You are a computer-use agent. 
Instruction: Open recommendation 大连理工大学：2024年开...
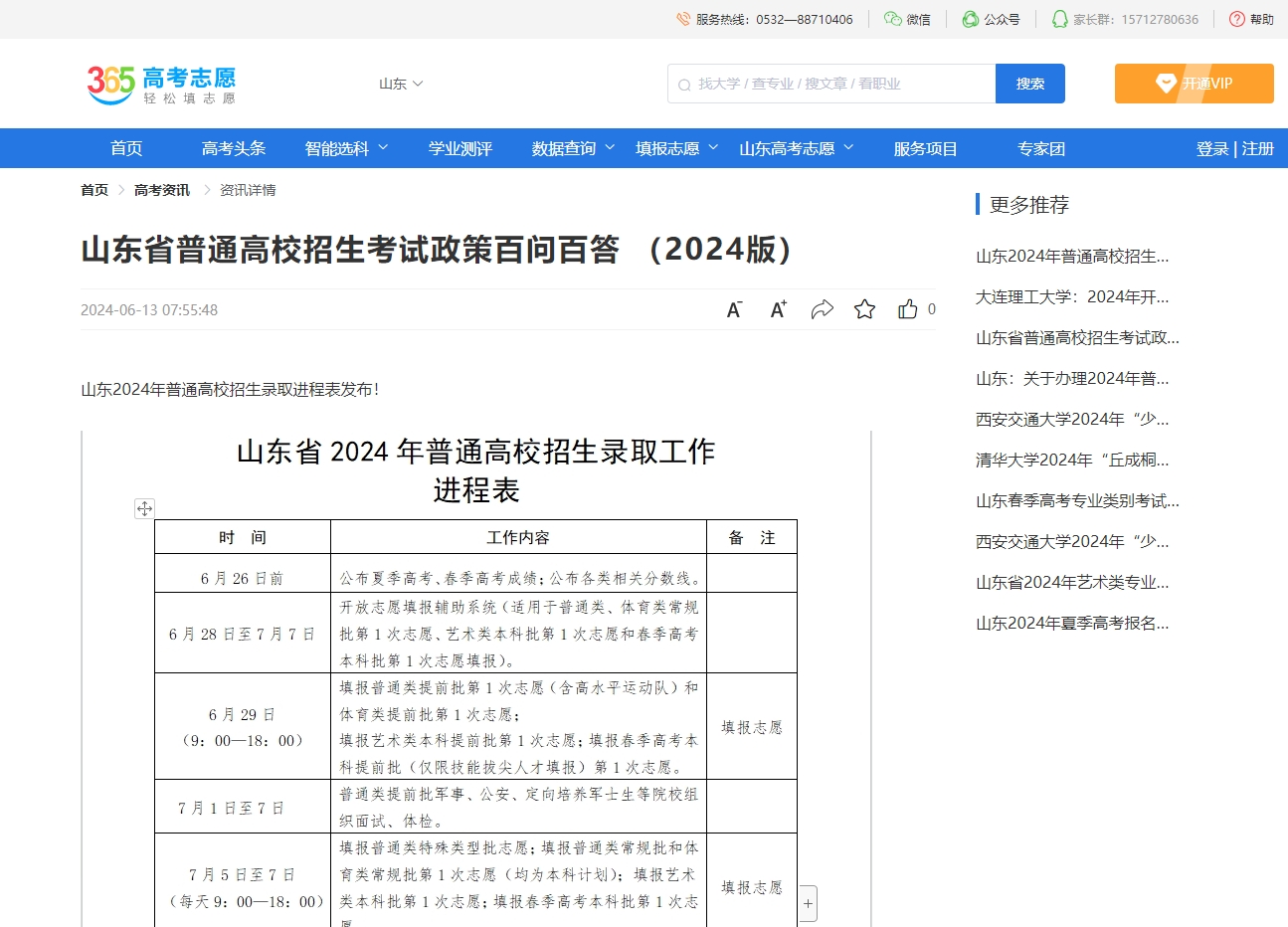[1072, 296]
